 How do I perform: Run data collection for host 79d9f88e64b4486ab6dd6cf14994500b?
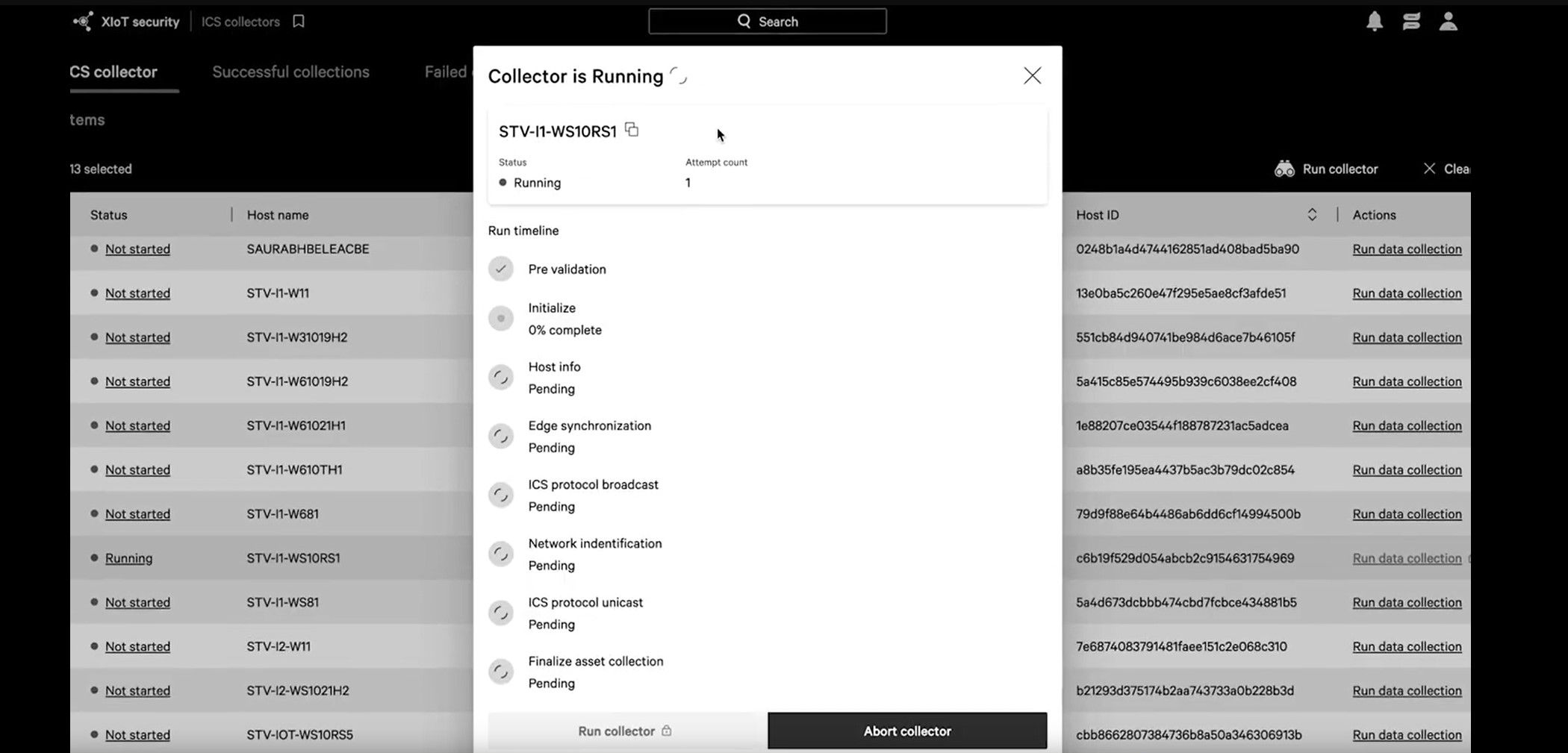pyautogui.click(x=1407, y=514)
